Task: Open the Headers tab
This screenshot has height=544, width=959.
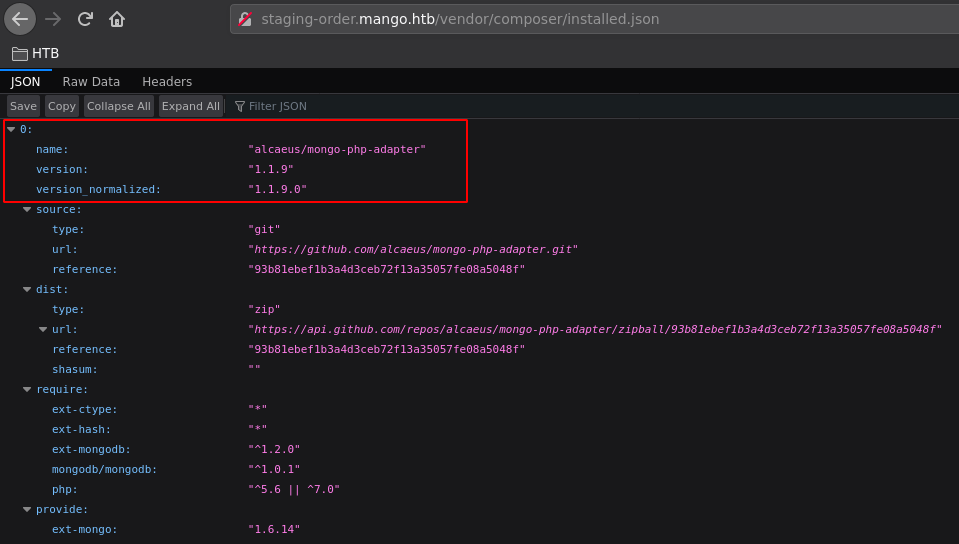Action: [167, 82]
